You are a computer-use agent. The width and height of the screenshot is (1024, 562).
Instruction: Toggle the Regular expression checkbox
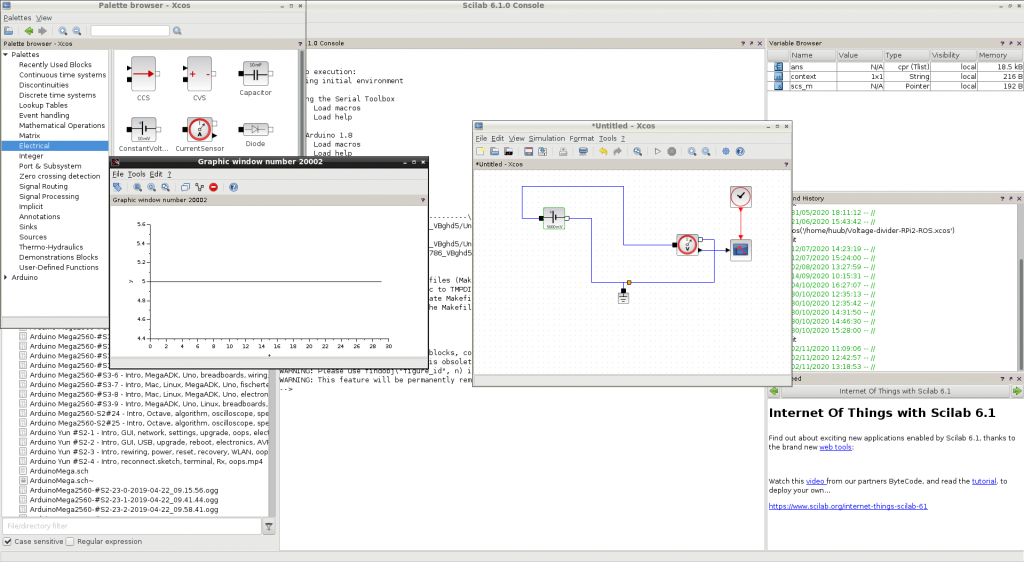[71, 541]
